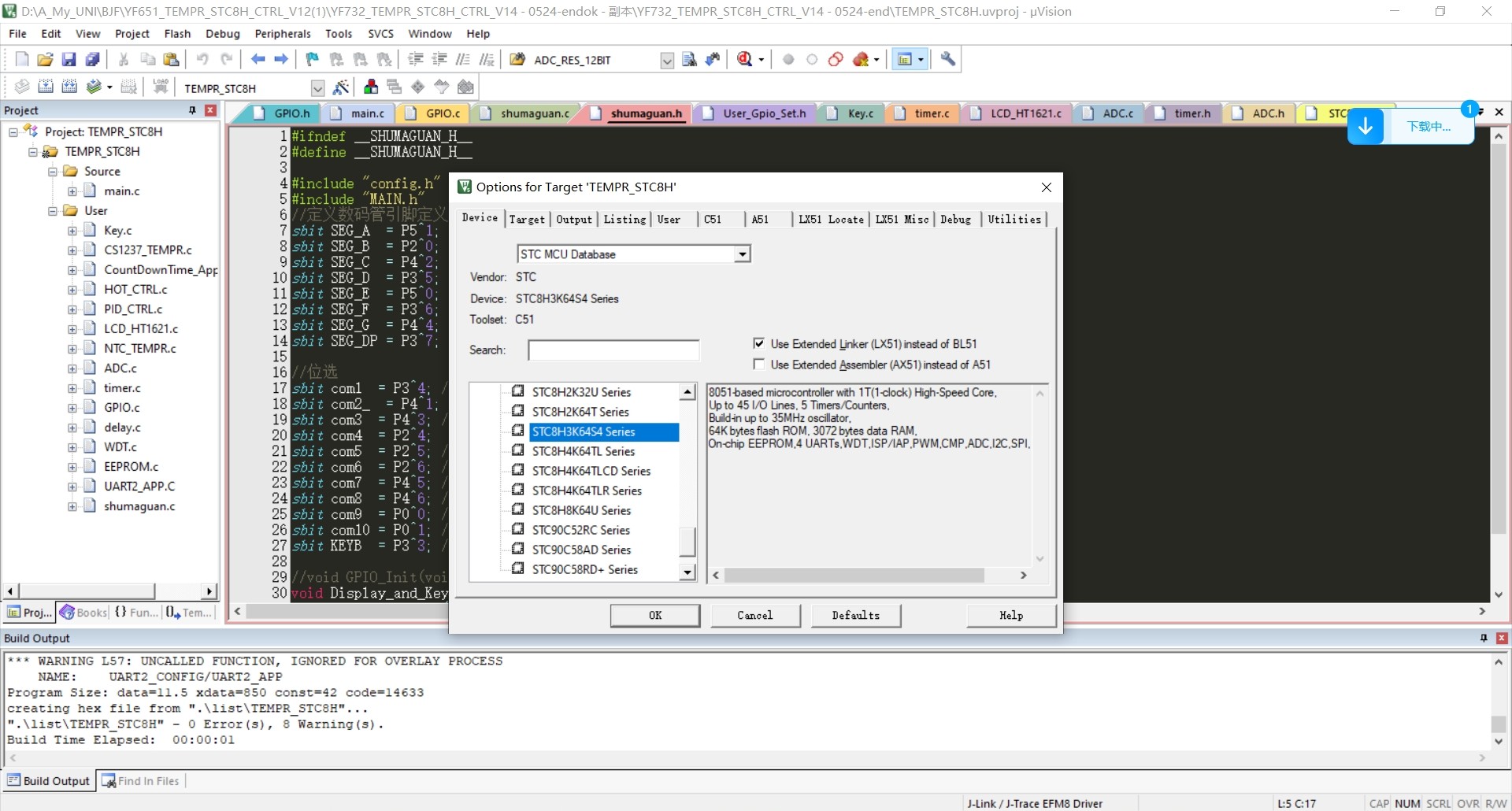Image resolution: width=1512 pixels, height=811 pixels.
Task: Click Cancel in the Options dialog
Action: click(x=755, y=616)
